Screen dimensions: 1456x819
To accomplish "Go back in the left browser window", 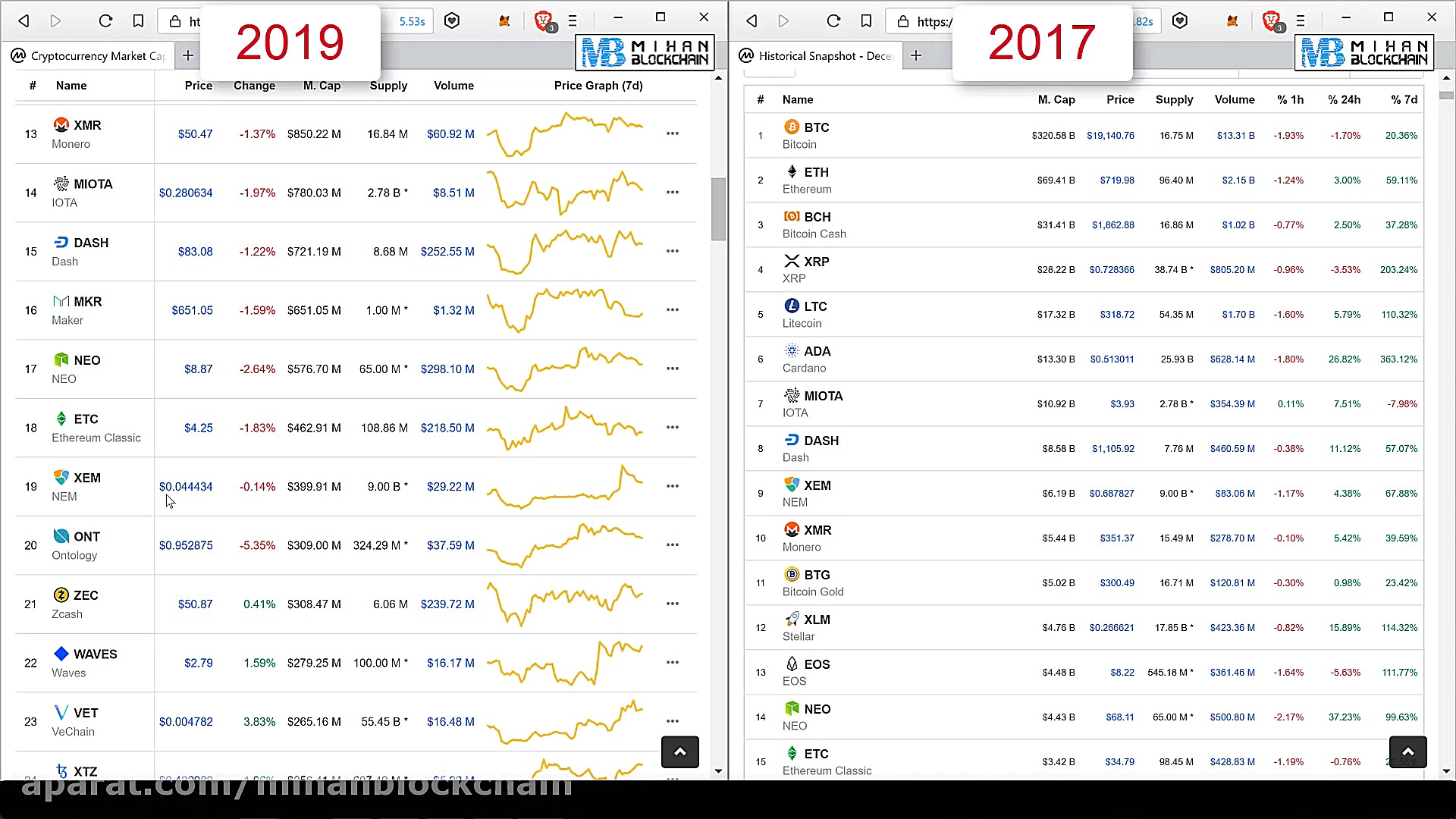I will tap(24, 20).
